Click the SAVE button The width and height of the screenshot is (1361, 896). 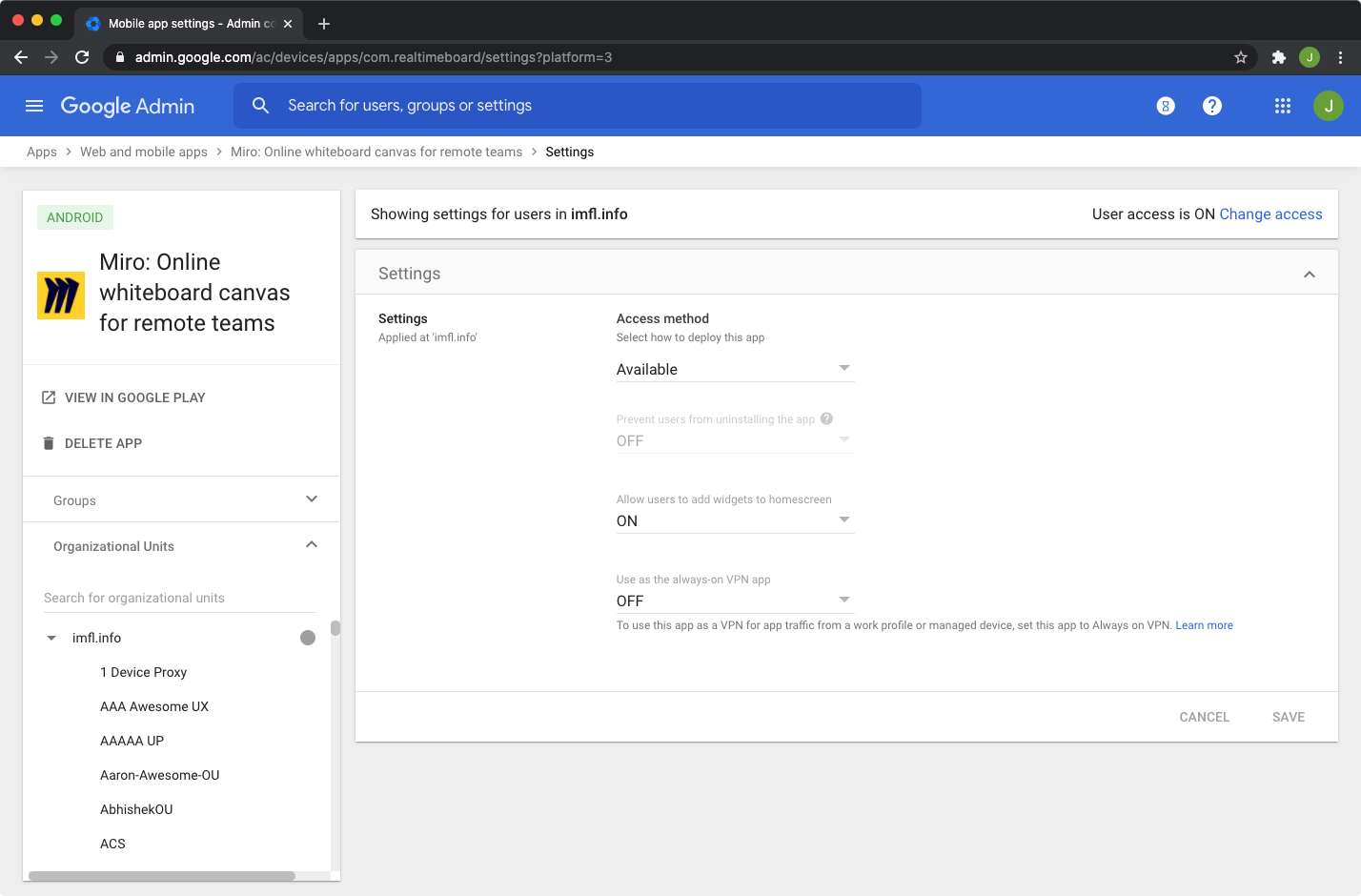click(1289, 717)
